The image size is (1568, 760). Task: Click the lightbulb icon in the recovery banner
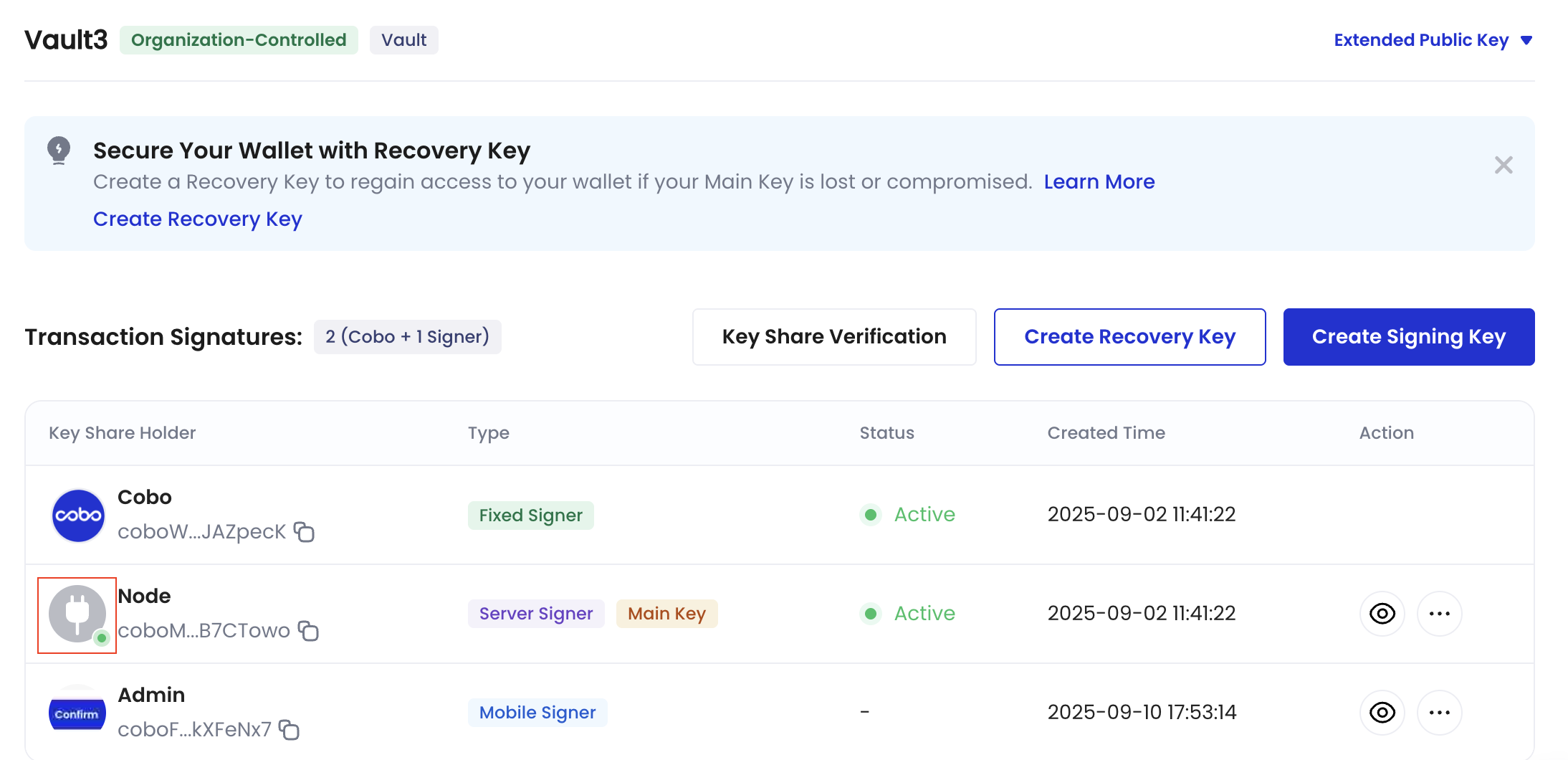click(59, 151)
